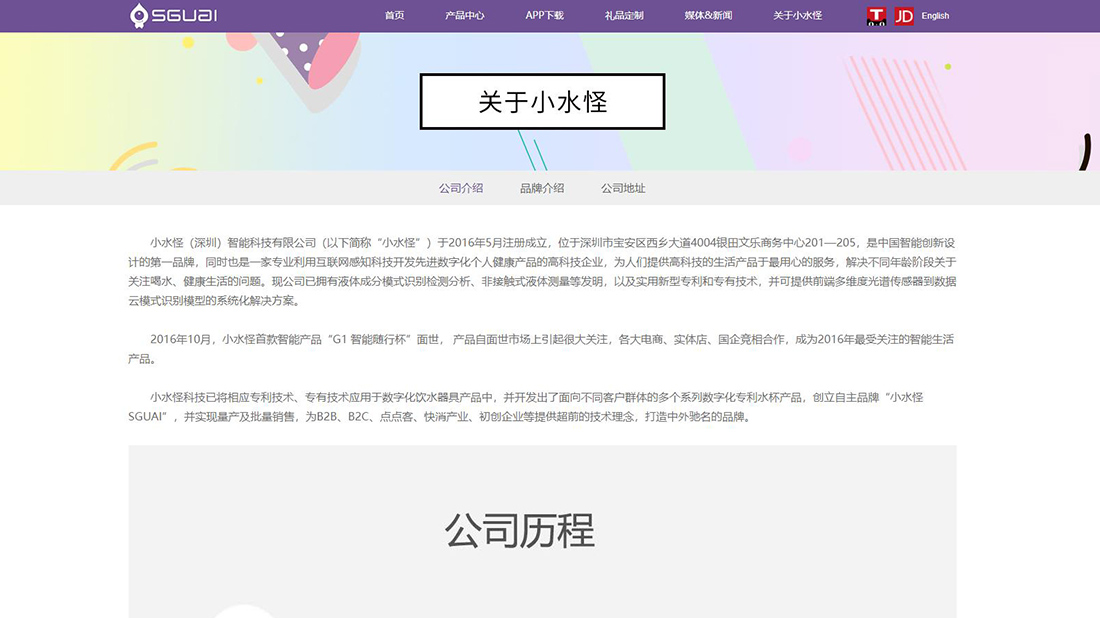
Task: Click the 关于小水怪 boxed page title
Action: point(541,101)
